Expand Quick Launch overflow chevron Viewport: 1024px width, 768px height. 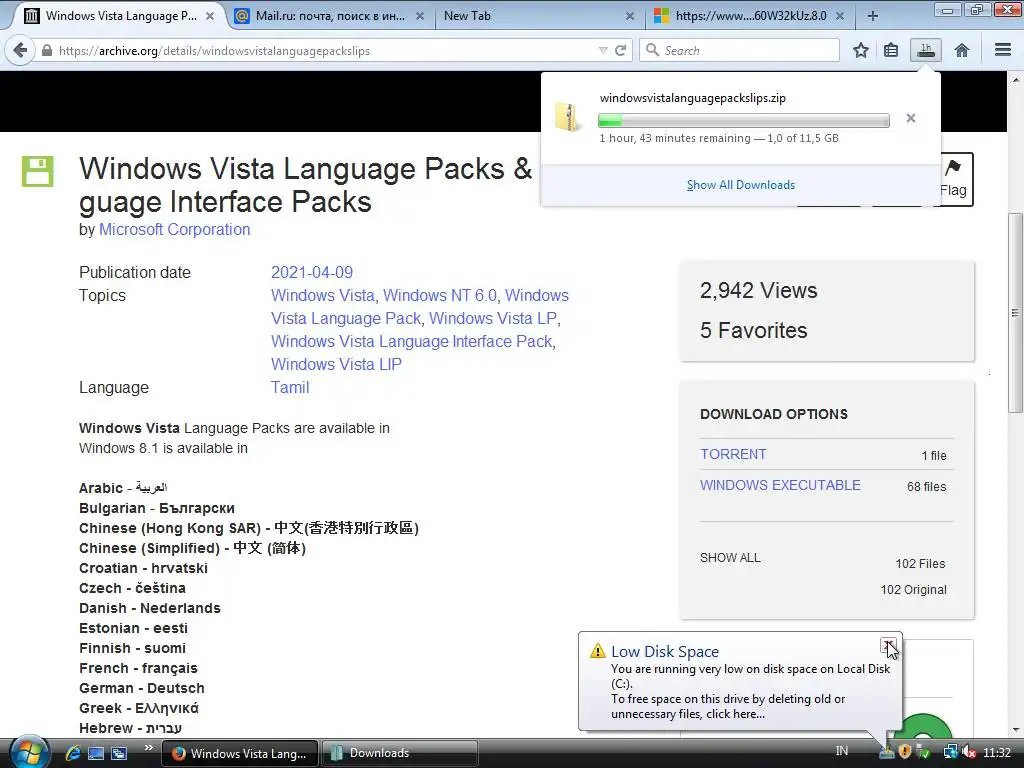pos(148,748)
